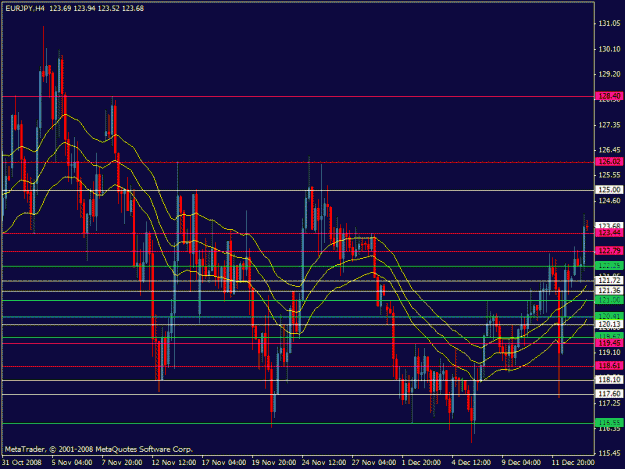The width and height of the screenshot is (625, 469).
Task: Select the 119.45 pink price level label
Action: 609,343
